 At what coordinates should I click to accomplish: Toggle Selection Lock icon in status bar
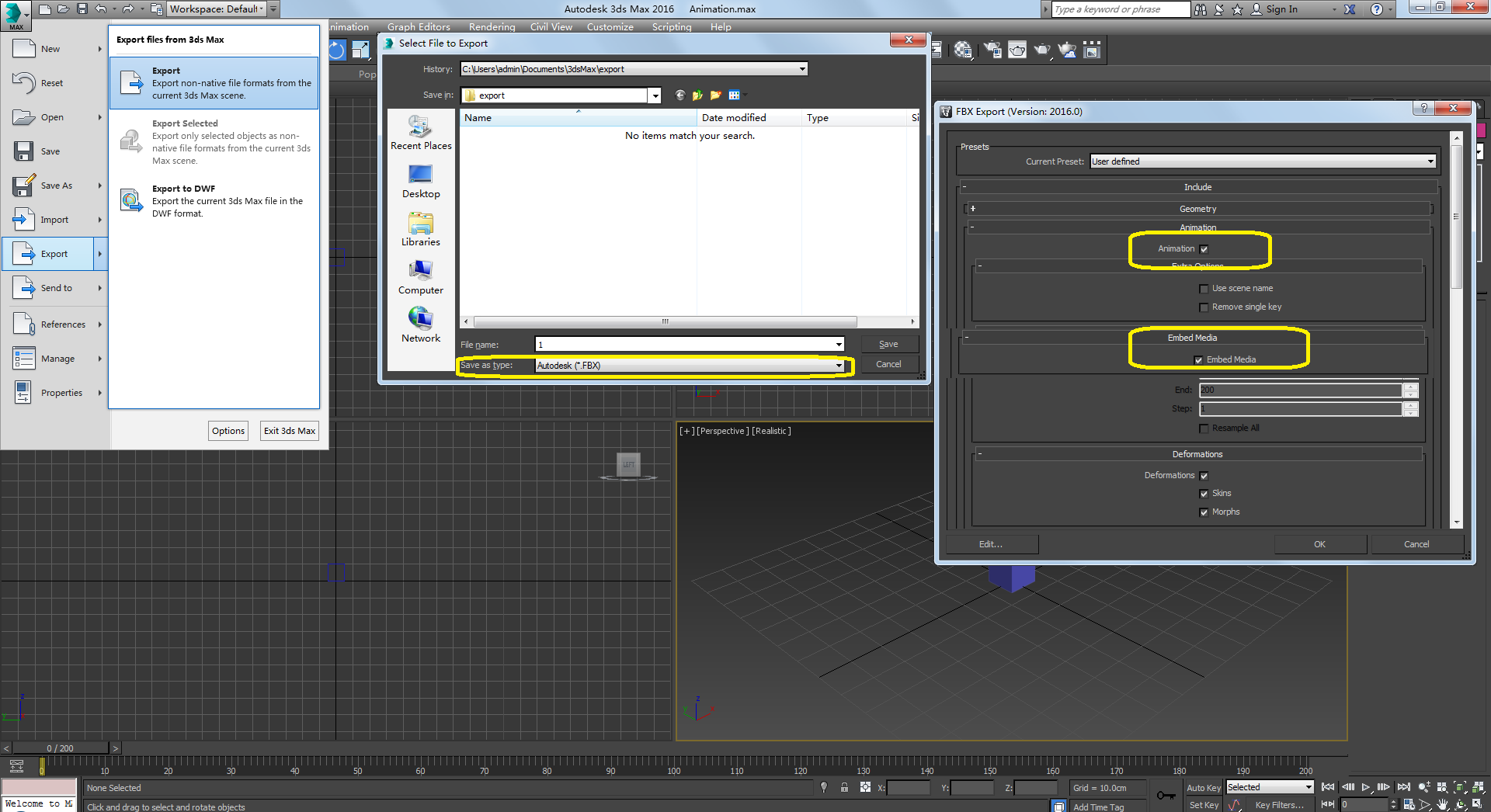point(844,787)
